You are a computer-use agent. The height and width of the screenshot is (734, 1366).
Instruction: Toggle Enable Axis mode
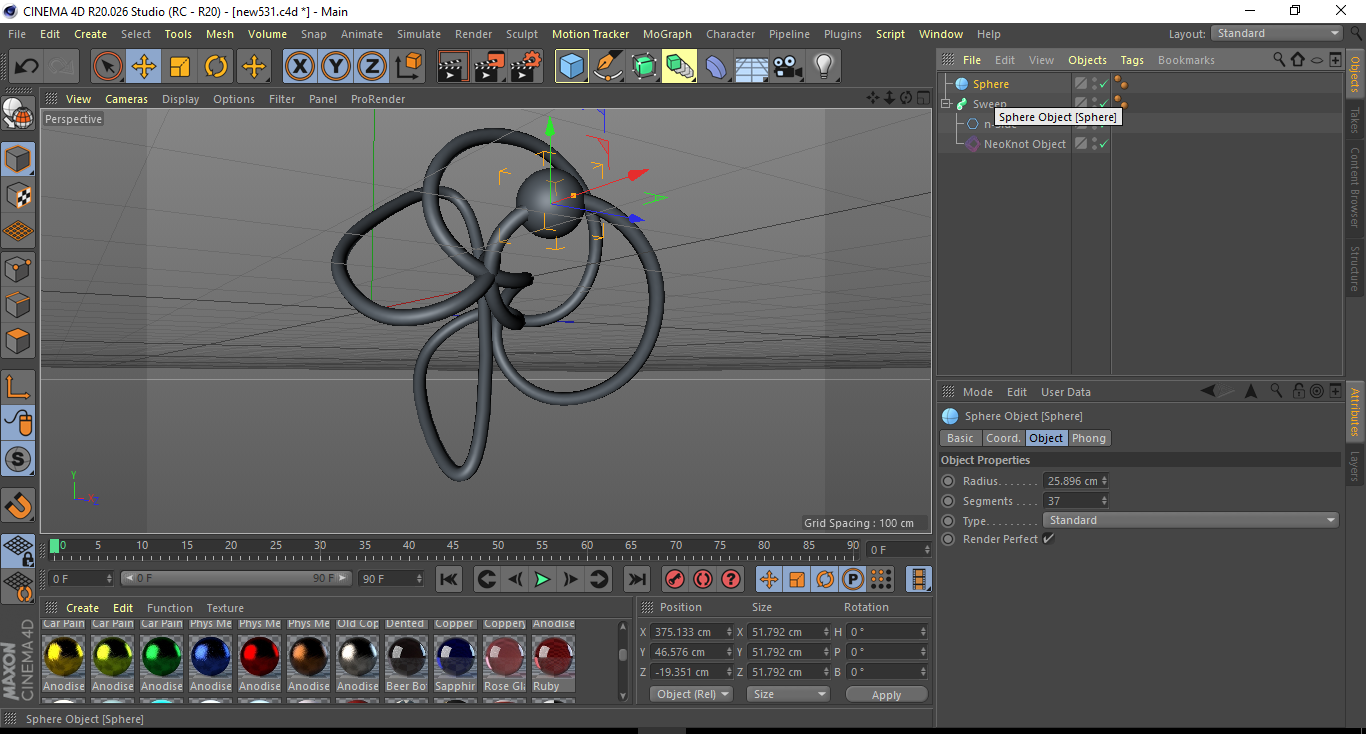(18, 387)
